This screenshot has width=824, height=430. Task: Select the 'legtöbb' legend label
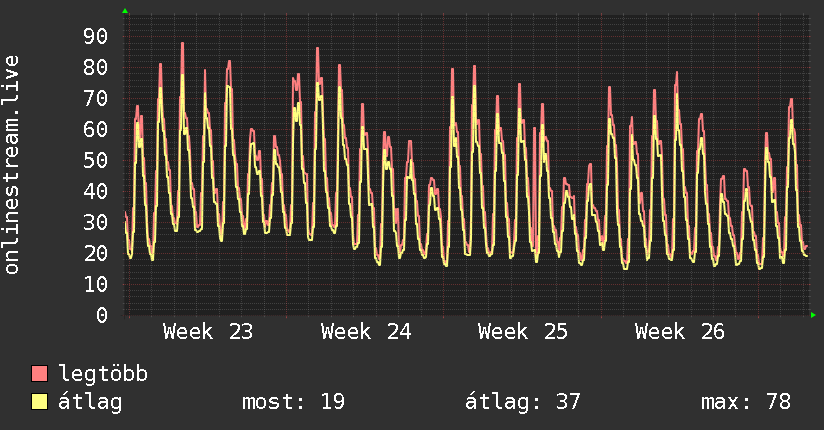(103, 374)
